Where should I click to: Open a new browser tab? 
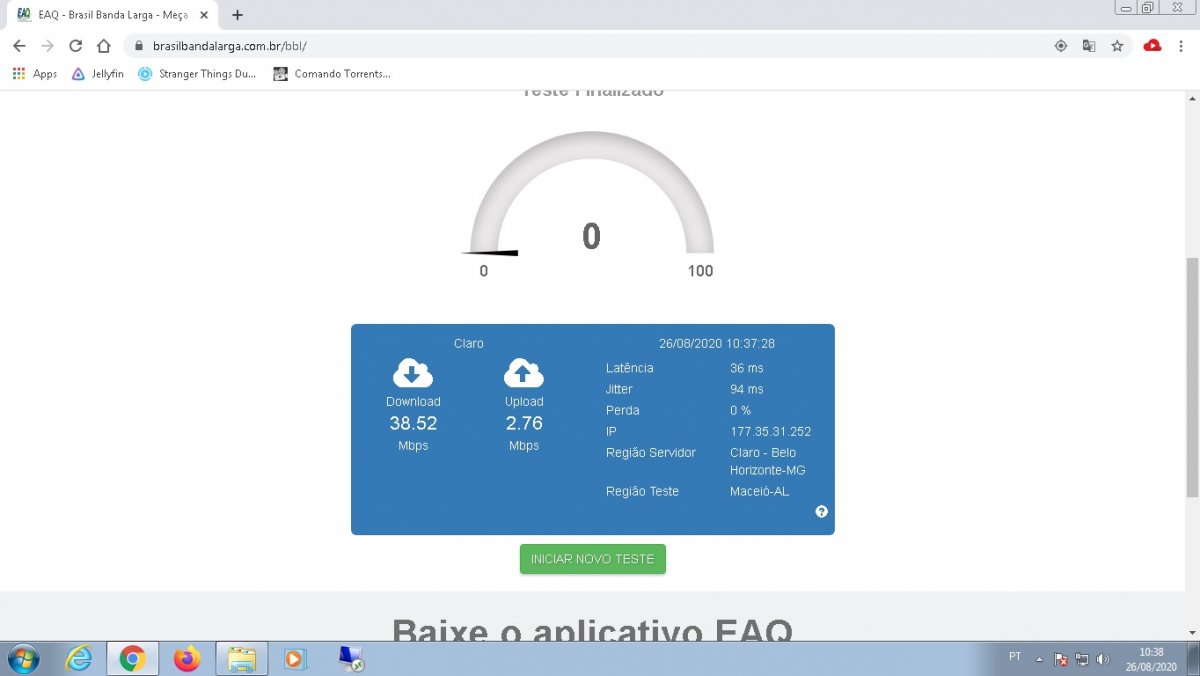tap(237, 15)
